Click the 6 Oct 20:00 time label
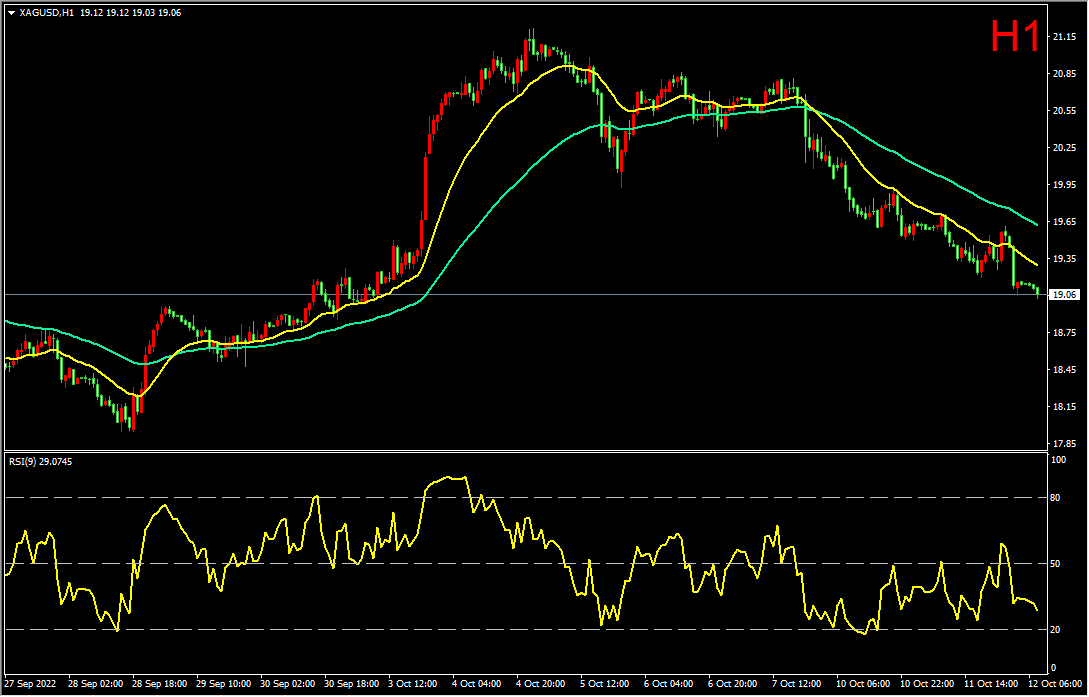The height and width of the screenshot is (697, 1089). point(734,684)
